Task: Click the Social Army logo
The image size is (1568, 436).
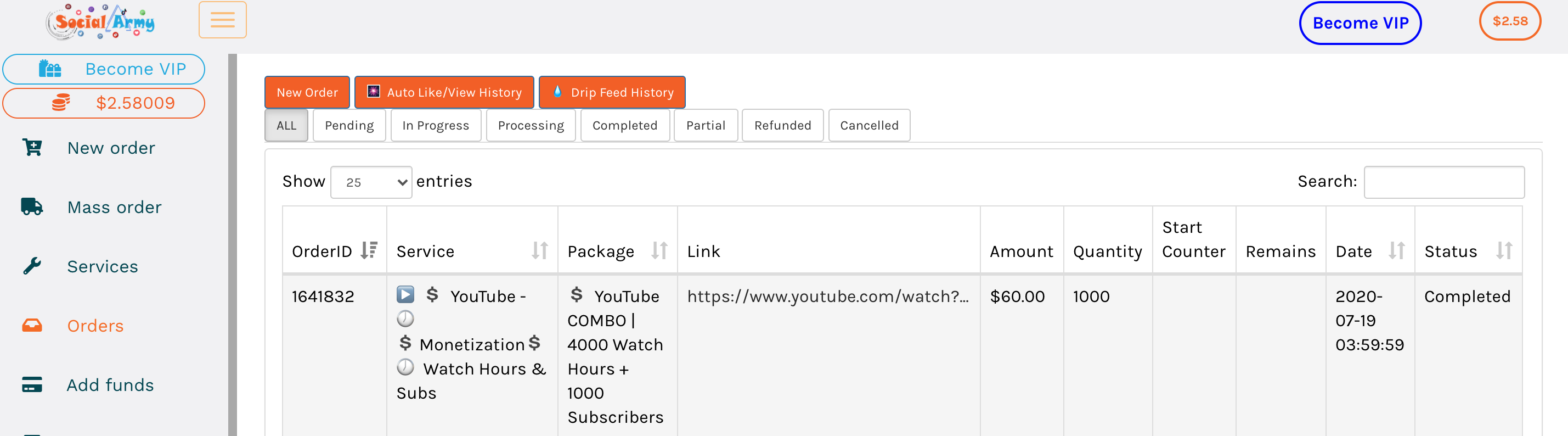Action: [100, 21]
